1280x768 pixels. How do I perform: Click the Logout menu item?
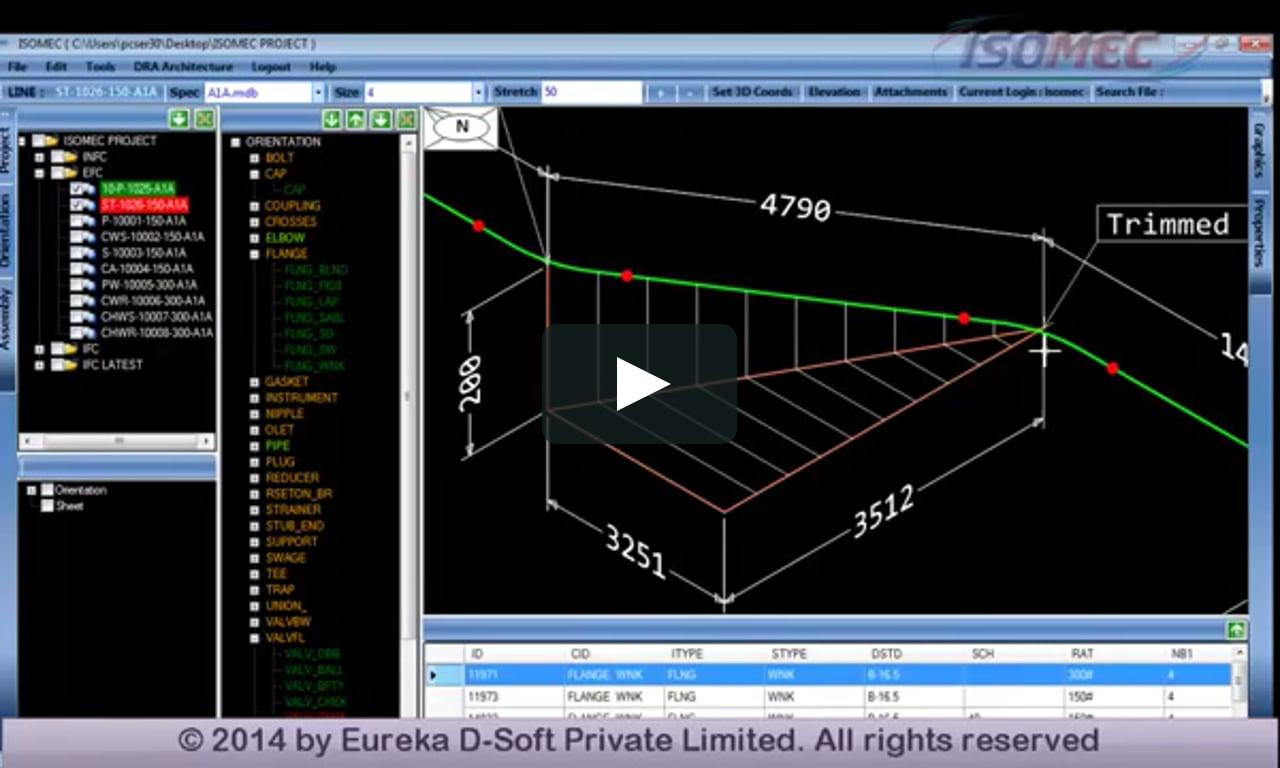pyautogui.click(x=271, y=67)
